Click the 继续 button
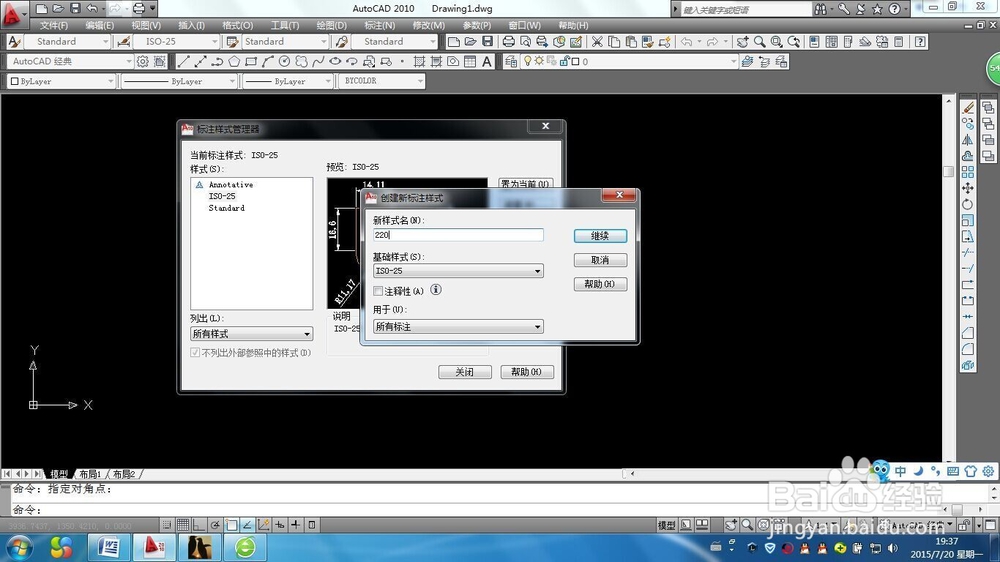The image size is (1000, 562). pyautogui.click(x=600, y=236)
